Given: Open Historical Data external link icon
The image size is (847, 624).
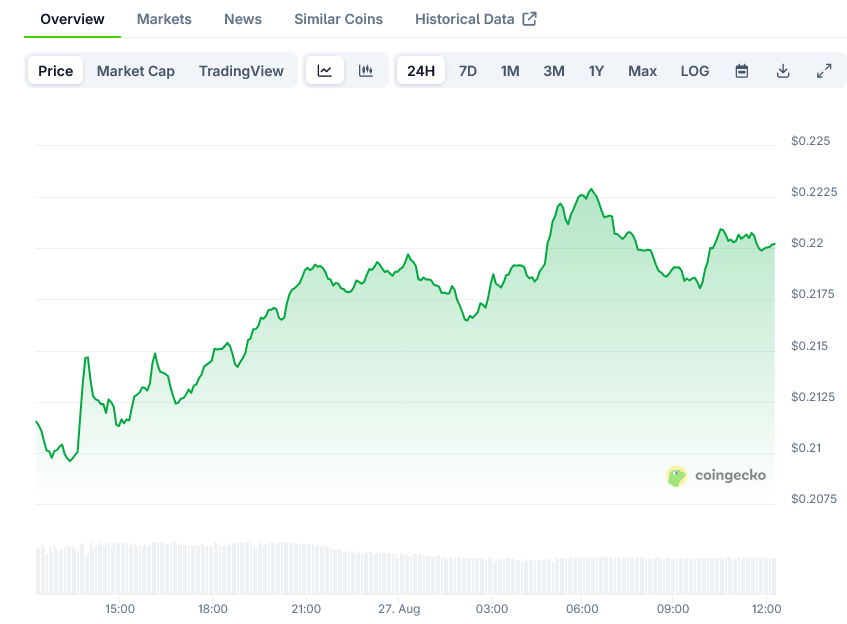Looking at the screenshot, I should pos(529,19).
